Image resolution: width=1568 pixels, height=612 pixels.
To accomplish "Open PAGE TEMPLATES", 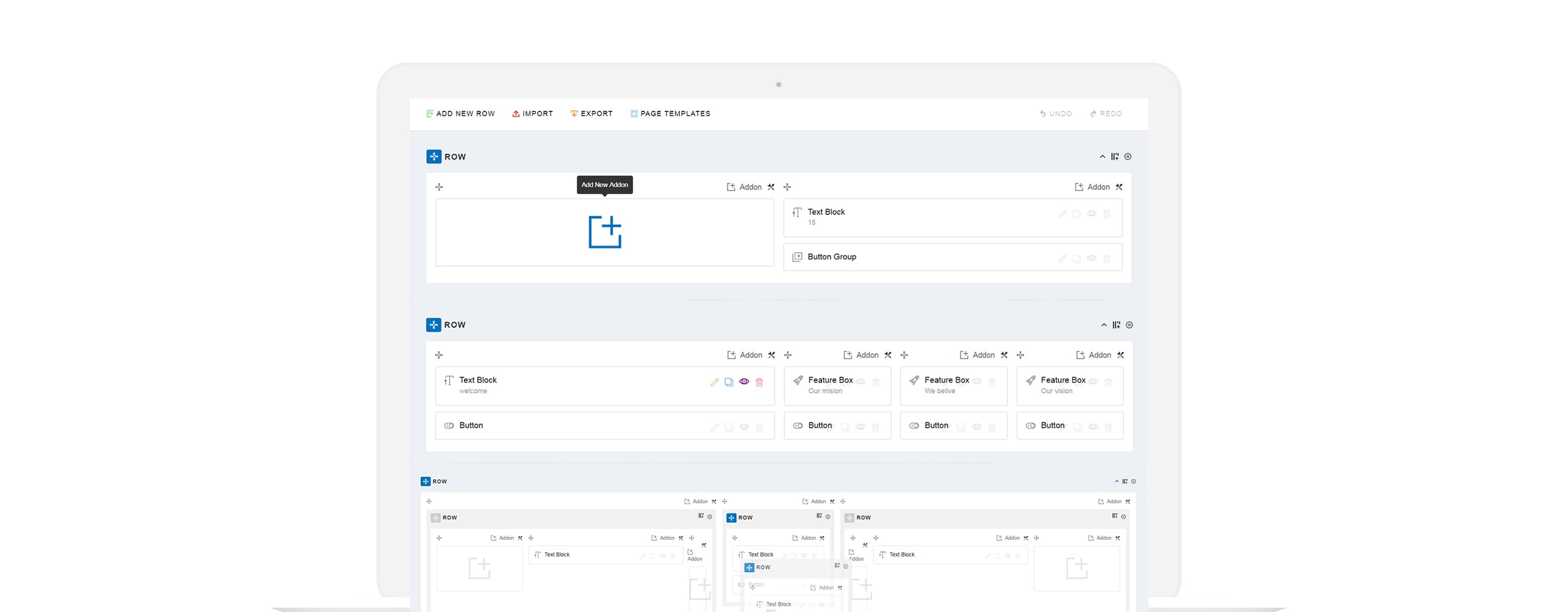I will click(670, 114).
